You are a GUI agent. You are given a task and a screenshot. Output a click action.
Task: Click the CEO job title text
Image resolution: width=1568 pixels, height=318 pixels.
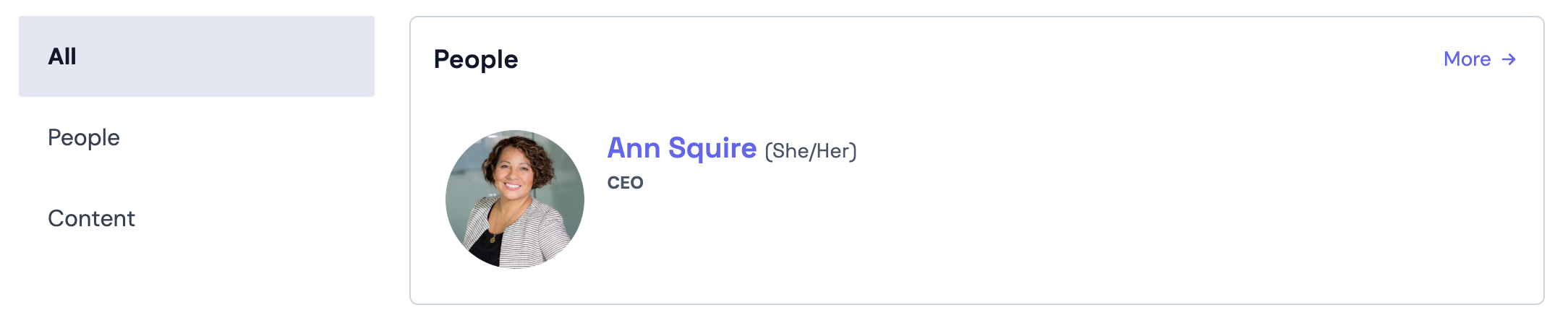click(x=625, y=183)
